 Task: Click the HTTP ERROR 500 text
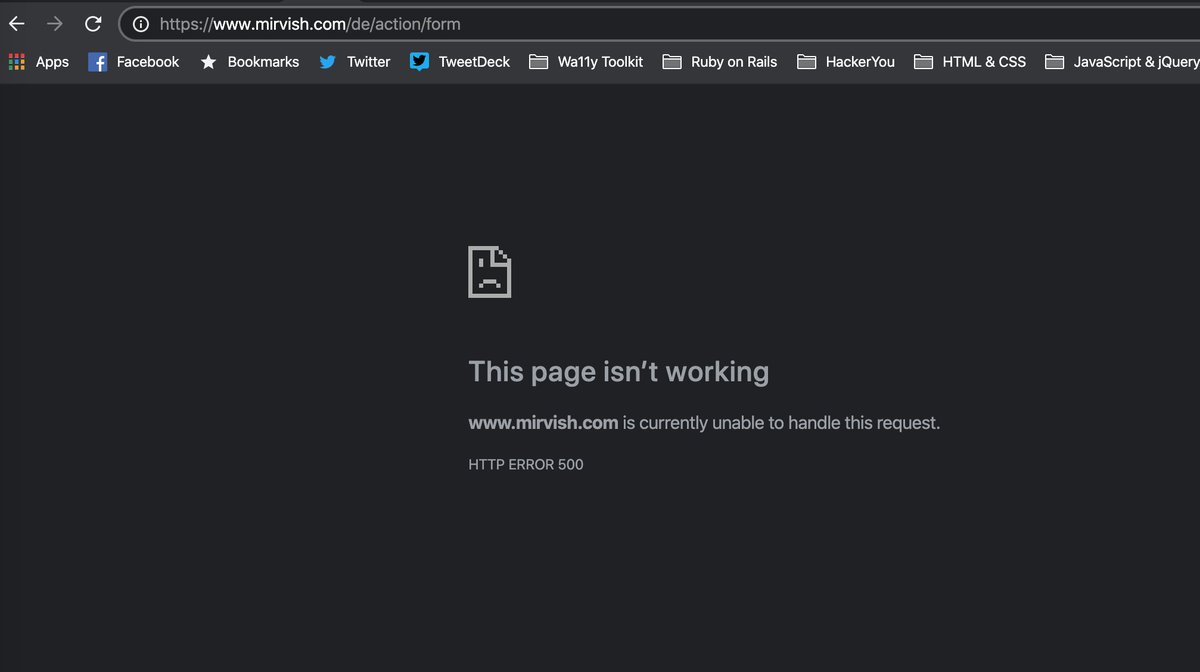point(526,464)
